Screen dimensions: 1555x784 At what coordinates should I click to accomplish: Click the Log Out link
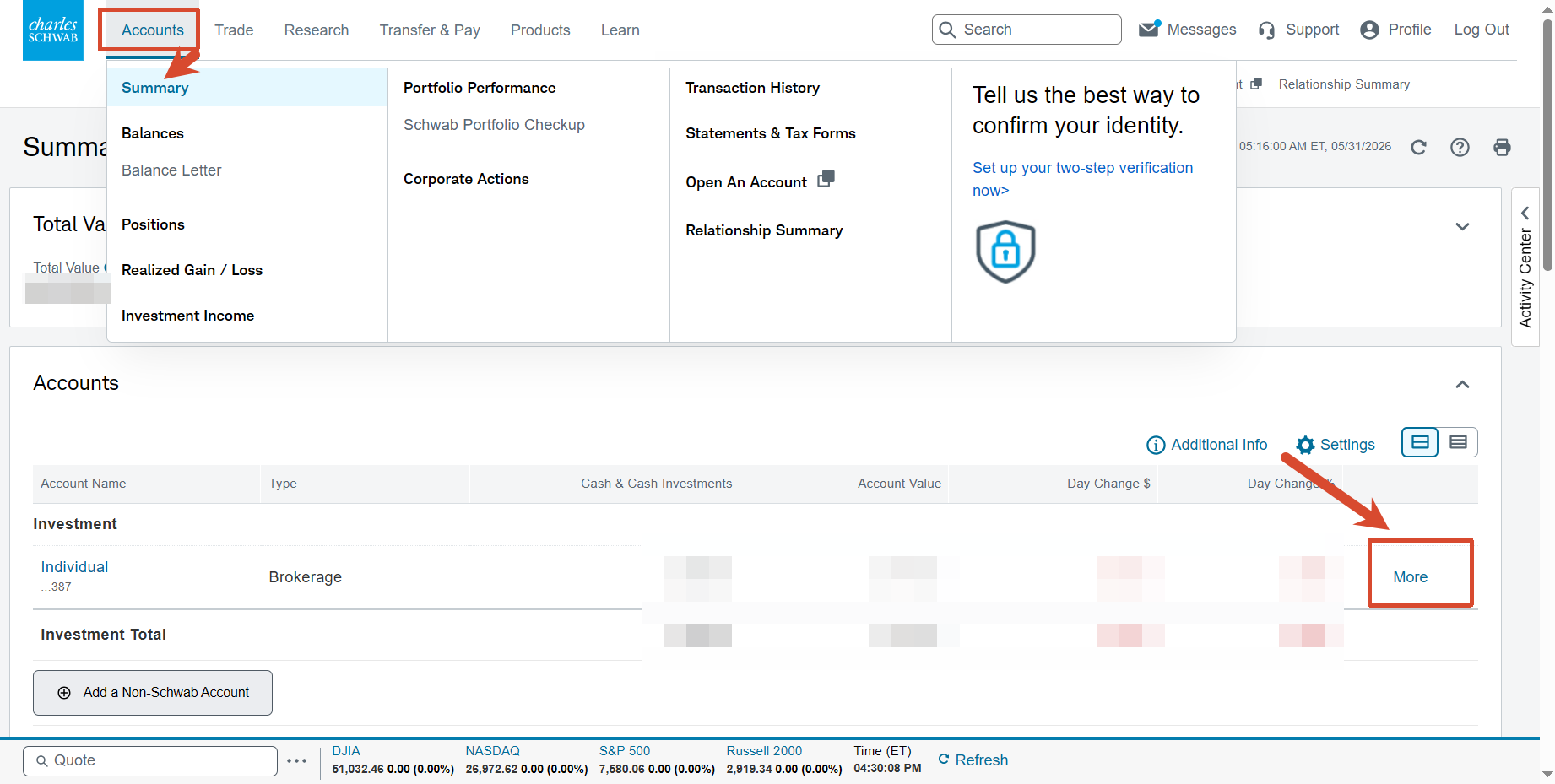click(x=1482, y=30)
